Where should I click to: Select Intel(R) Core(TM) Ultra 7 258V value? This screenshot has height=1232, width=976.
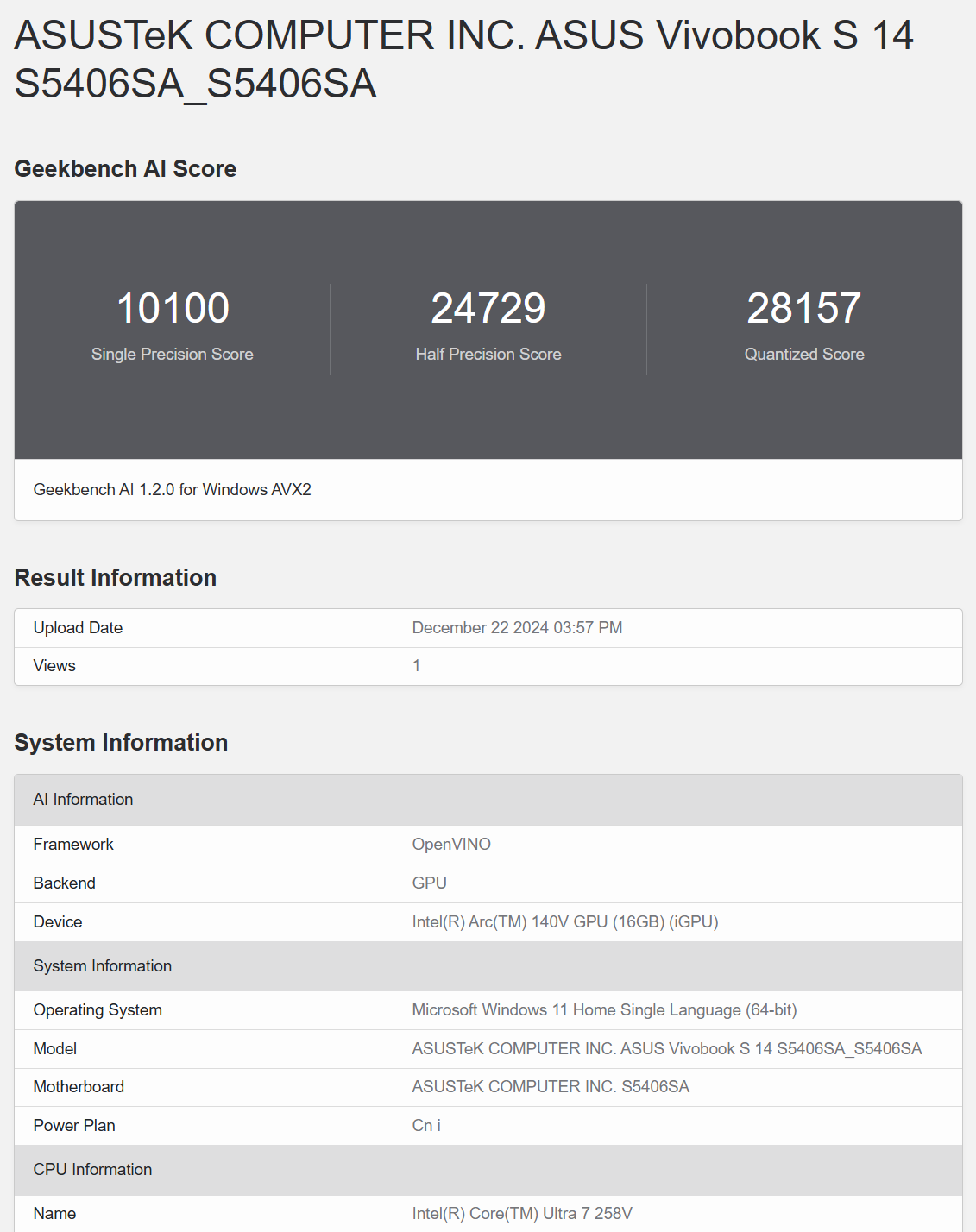tap(522, 1213)
